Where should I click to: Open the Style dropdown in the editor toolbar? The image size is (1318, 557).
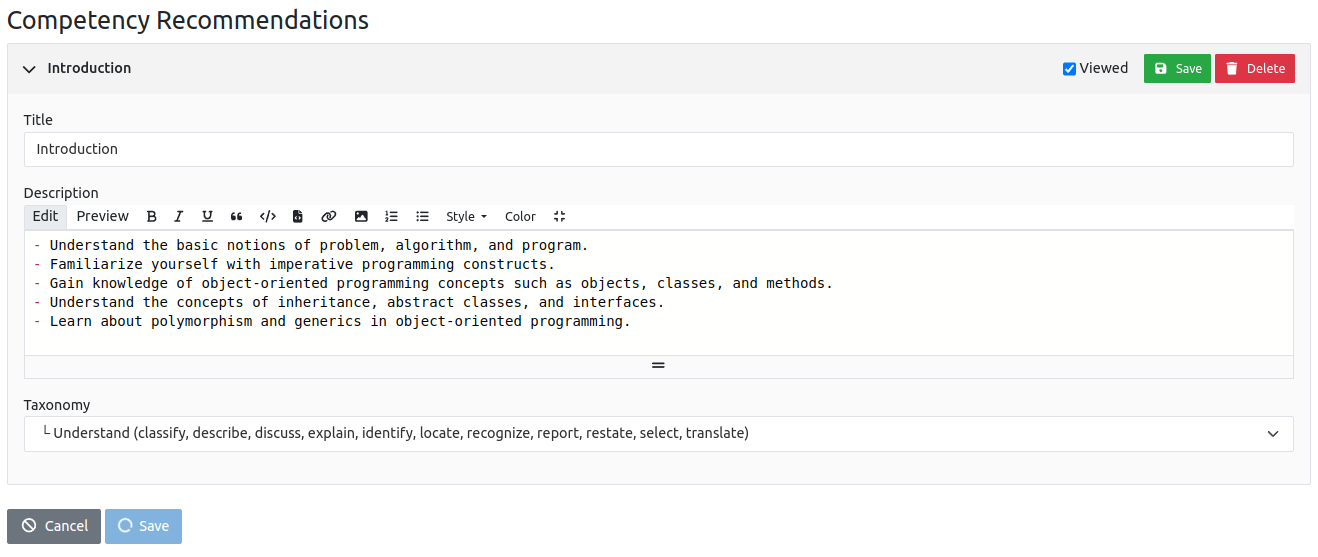click(466, 217)
